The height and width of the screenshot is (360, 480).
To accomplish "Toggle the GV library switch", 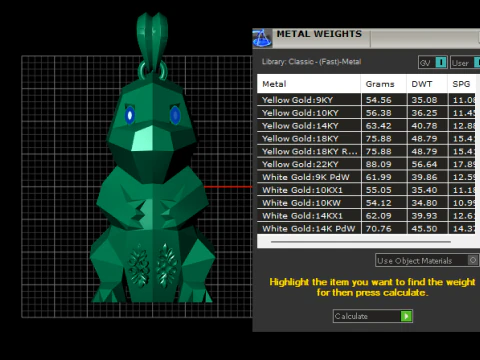I will 441,62.
